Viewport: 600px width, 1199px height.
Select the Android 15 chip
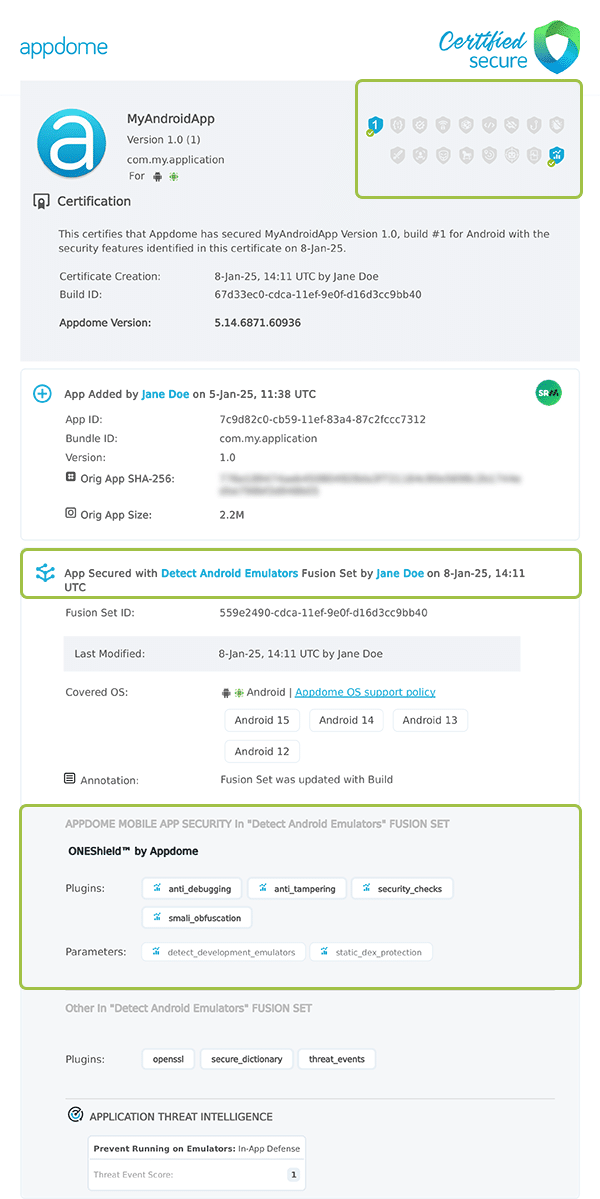coord(262,720)
